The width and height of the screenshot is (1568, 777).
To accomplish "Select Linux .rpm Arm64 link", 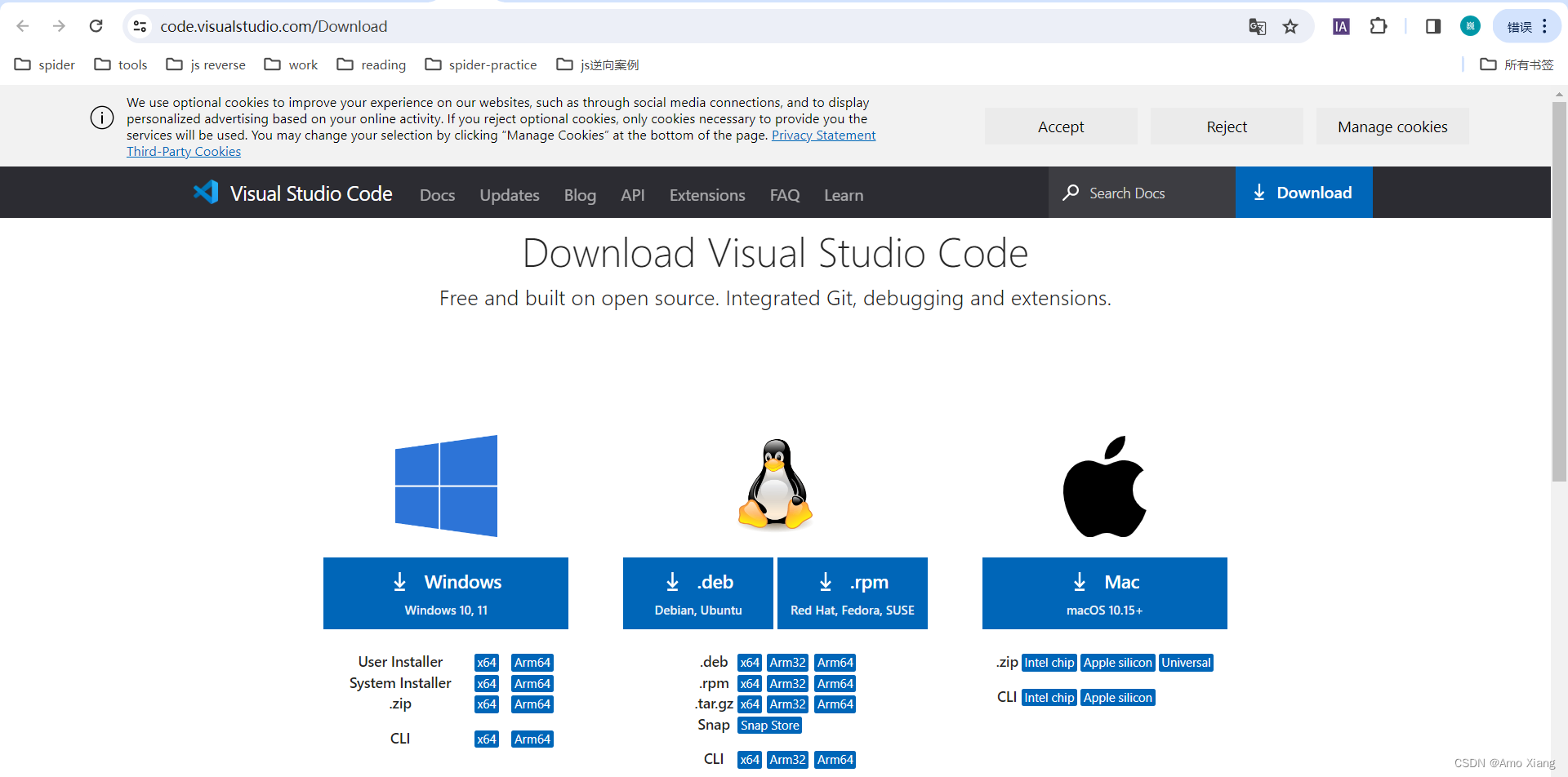I will (x=835, y=684).
